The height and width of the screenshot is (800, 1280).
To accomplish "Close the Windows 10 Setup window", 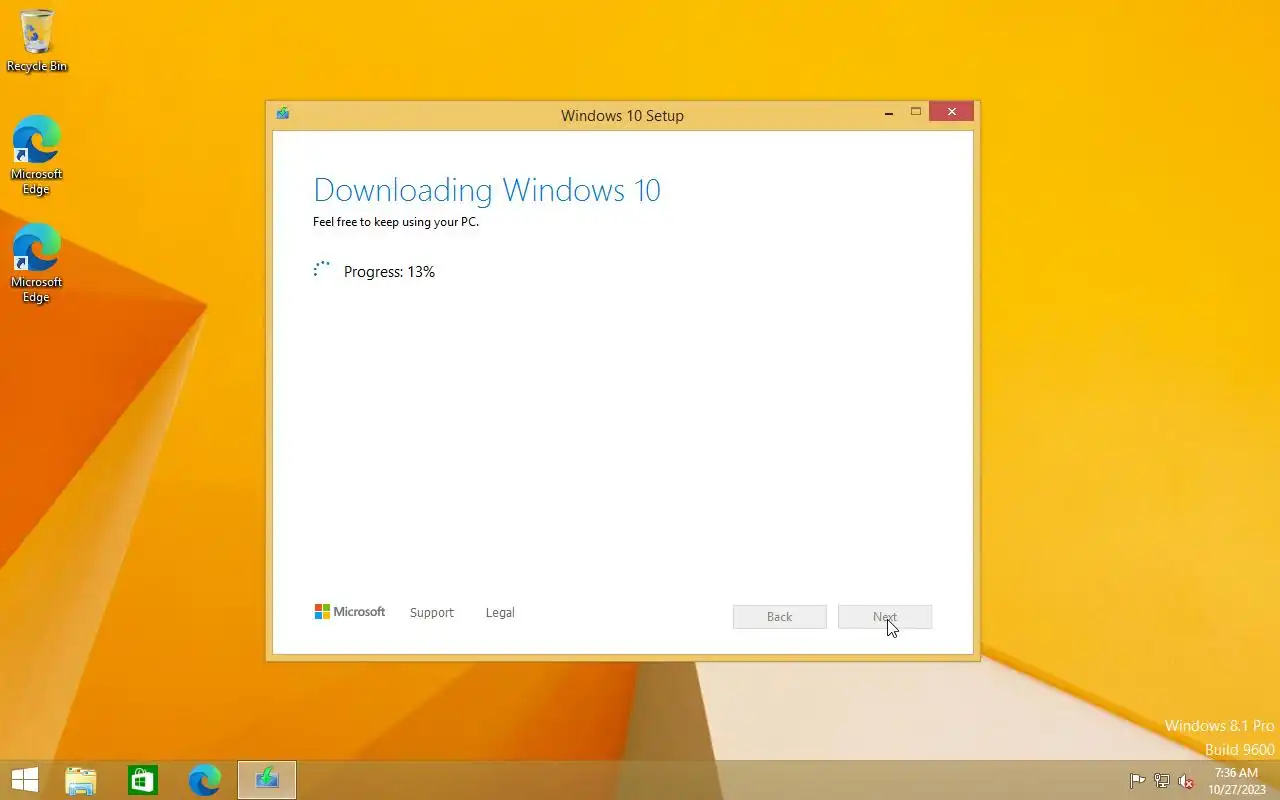I will (x=951, y=112).
